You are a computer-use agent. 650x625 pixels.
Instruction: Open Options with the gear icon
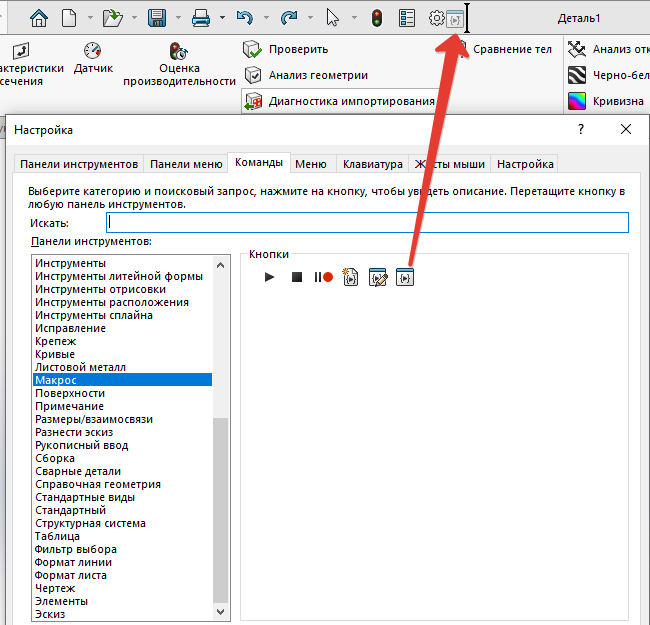(x=437, y=18)
